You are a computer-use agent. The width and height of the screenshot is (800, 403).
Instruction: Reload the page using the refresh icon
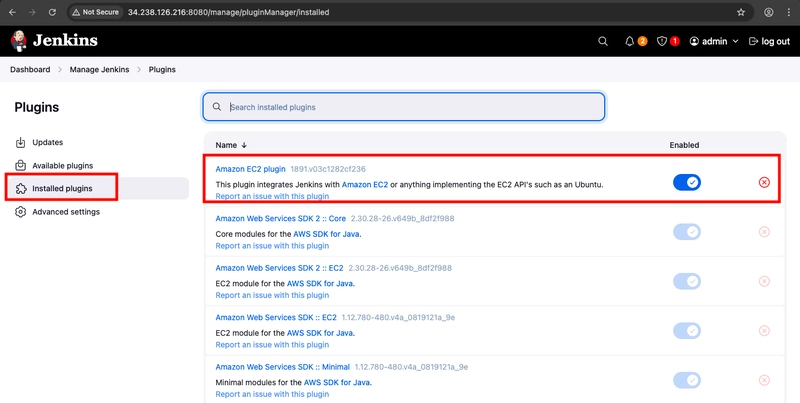[x=52, y=12]
